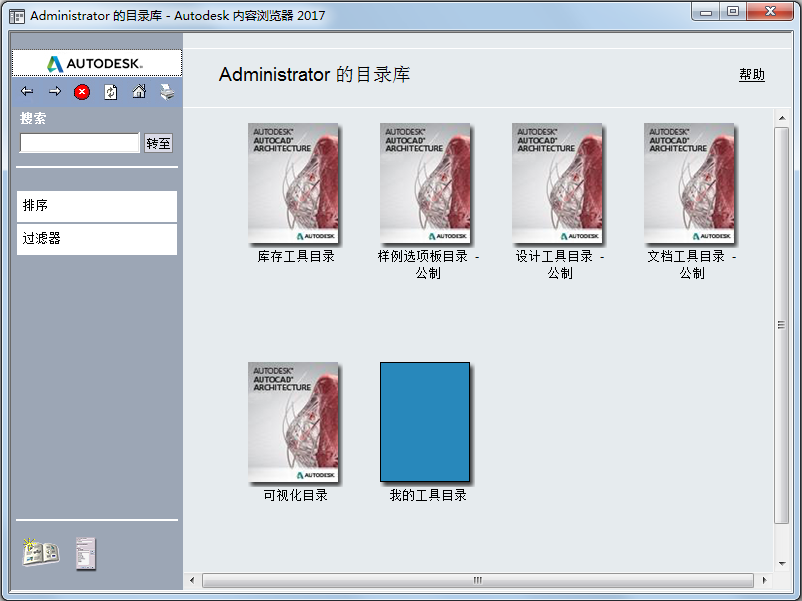Click the horizontal scrollbar thumb
The image size is (802, 601).
[478, 580]
